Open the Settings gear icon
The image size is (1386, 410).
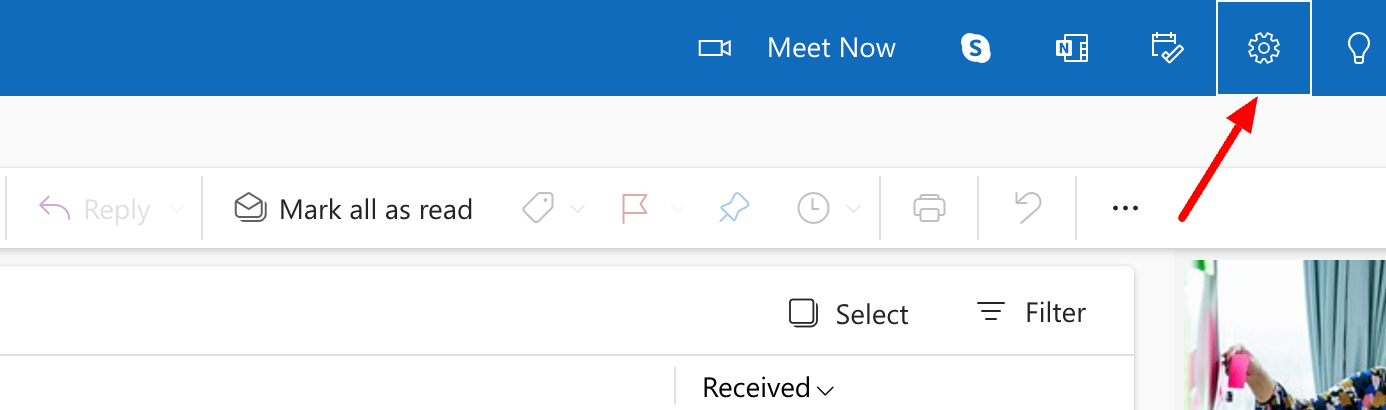[x=1264, y=48]
